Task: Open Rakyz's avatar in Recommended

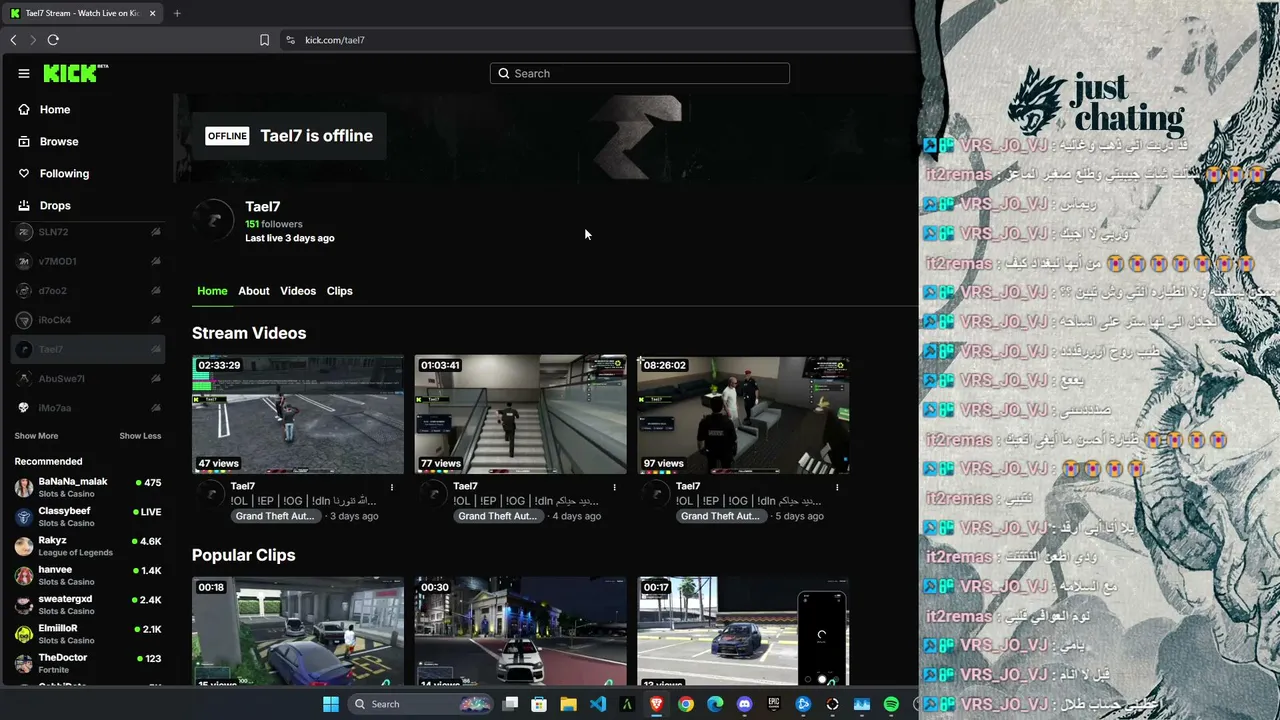Action: tap(24, 546)
